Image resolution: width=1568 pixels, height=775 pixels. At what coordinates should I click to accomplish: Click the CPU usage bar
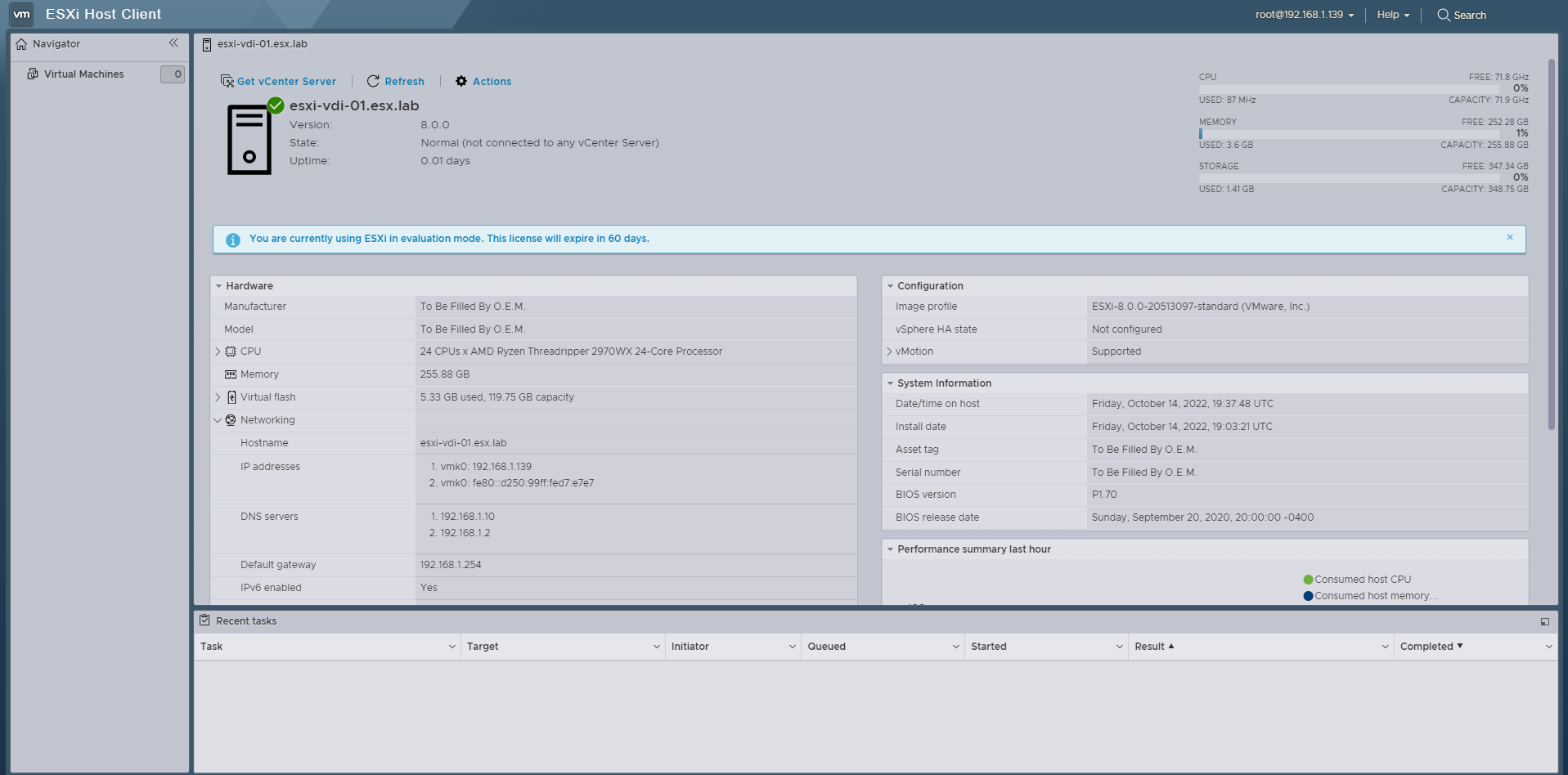pyautogui.click(x=1350, y=88)
